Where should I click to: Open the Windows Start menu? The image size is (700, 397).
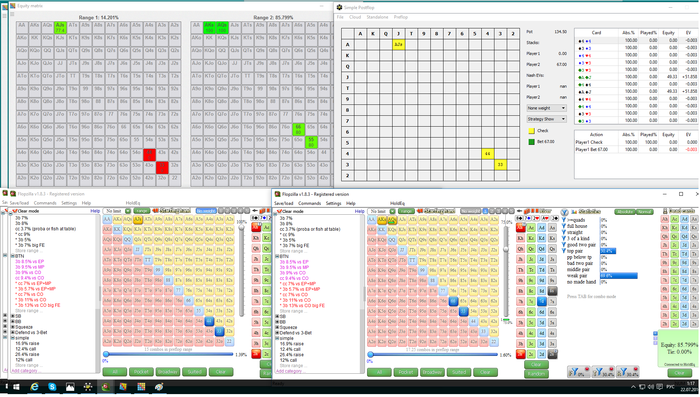(16, 387)
